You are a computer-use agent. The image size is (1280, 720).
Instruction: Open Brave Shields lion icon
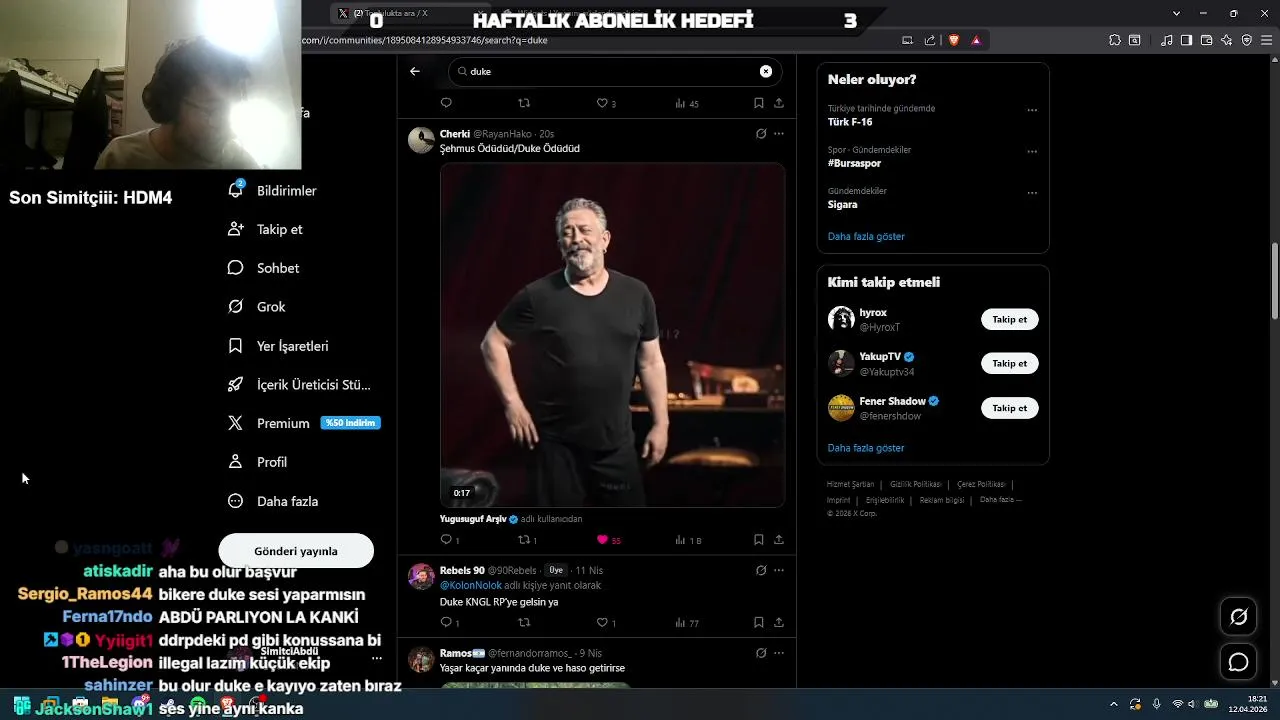click(x=953, y=40)
